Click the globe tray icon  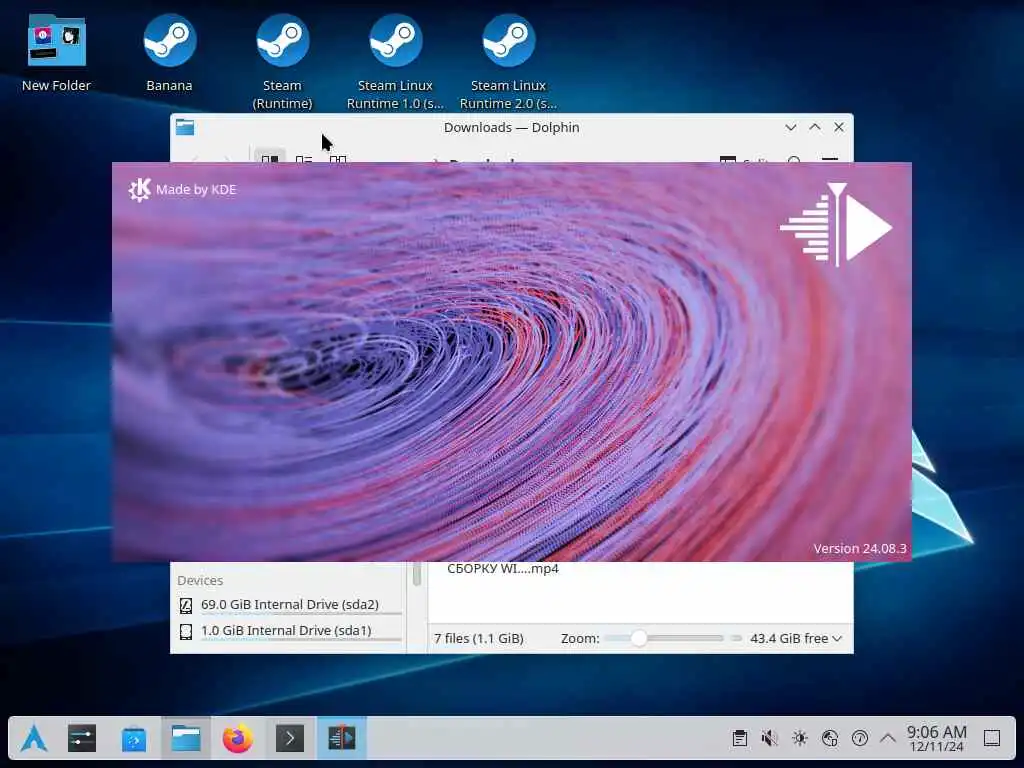tap(829, 739)
